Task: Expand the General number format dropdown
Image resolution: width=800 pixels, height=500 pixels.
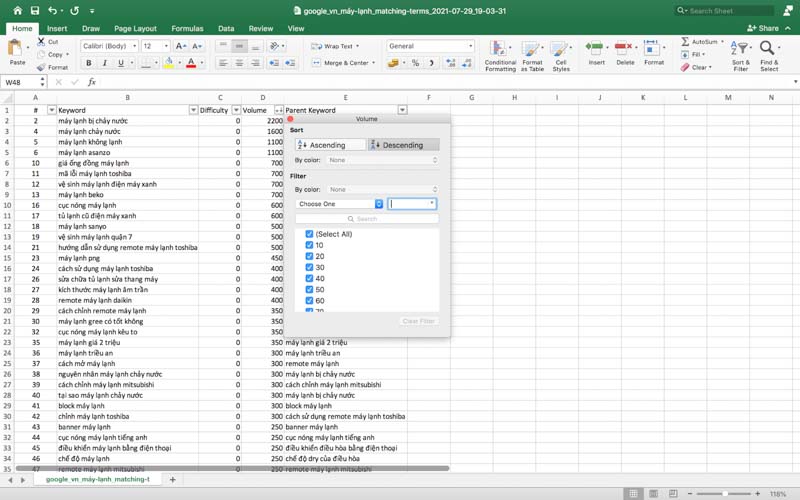Action: [x=470, y=46]
